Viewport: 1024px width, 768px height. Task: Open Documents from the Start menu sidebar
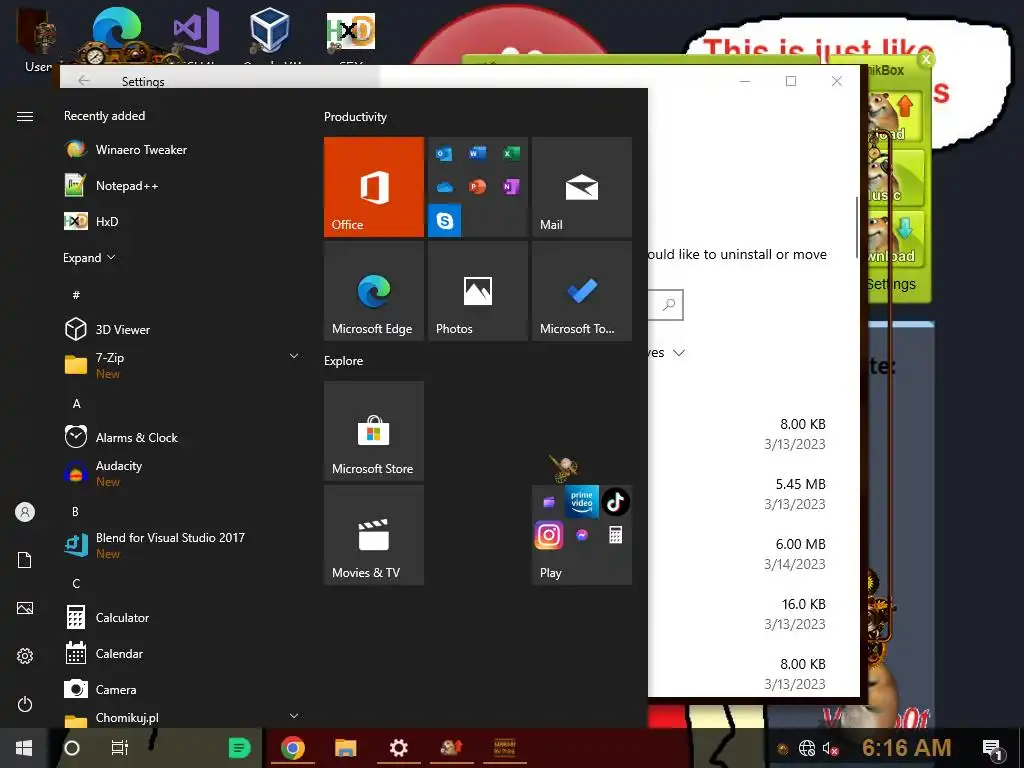[x=25, y=560]
